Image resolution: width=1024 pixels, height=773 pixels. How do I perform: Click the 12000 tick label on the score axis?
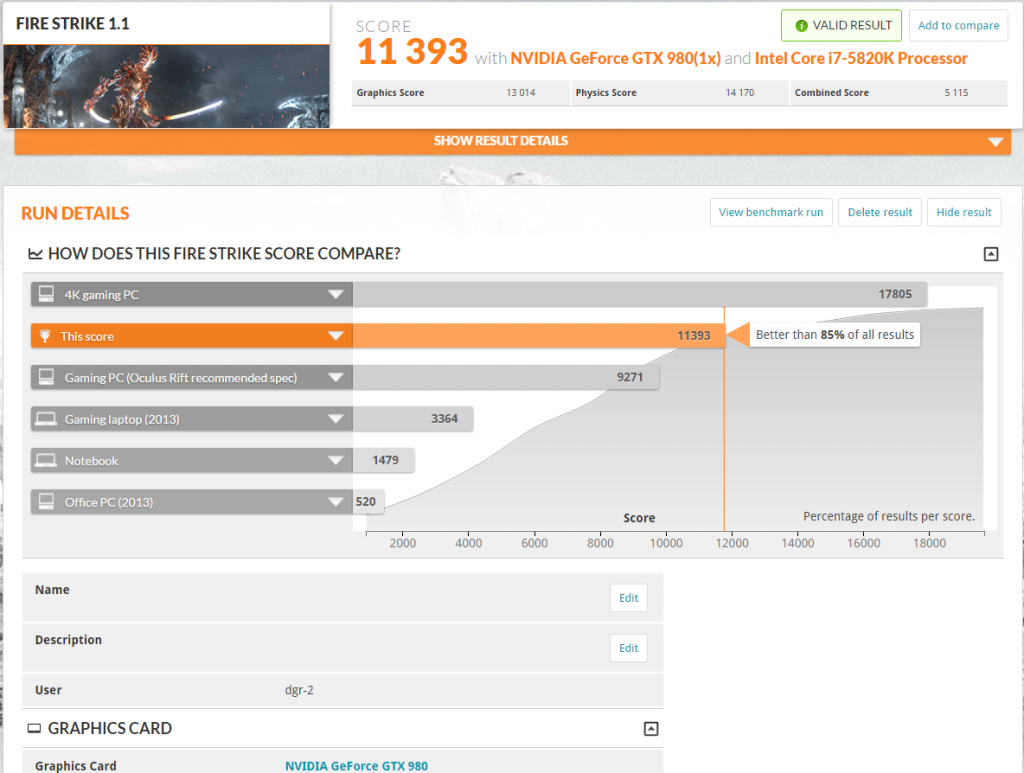point(731,543)
